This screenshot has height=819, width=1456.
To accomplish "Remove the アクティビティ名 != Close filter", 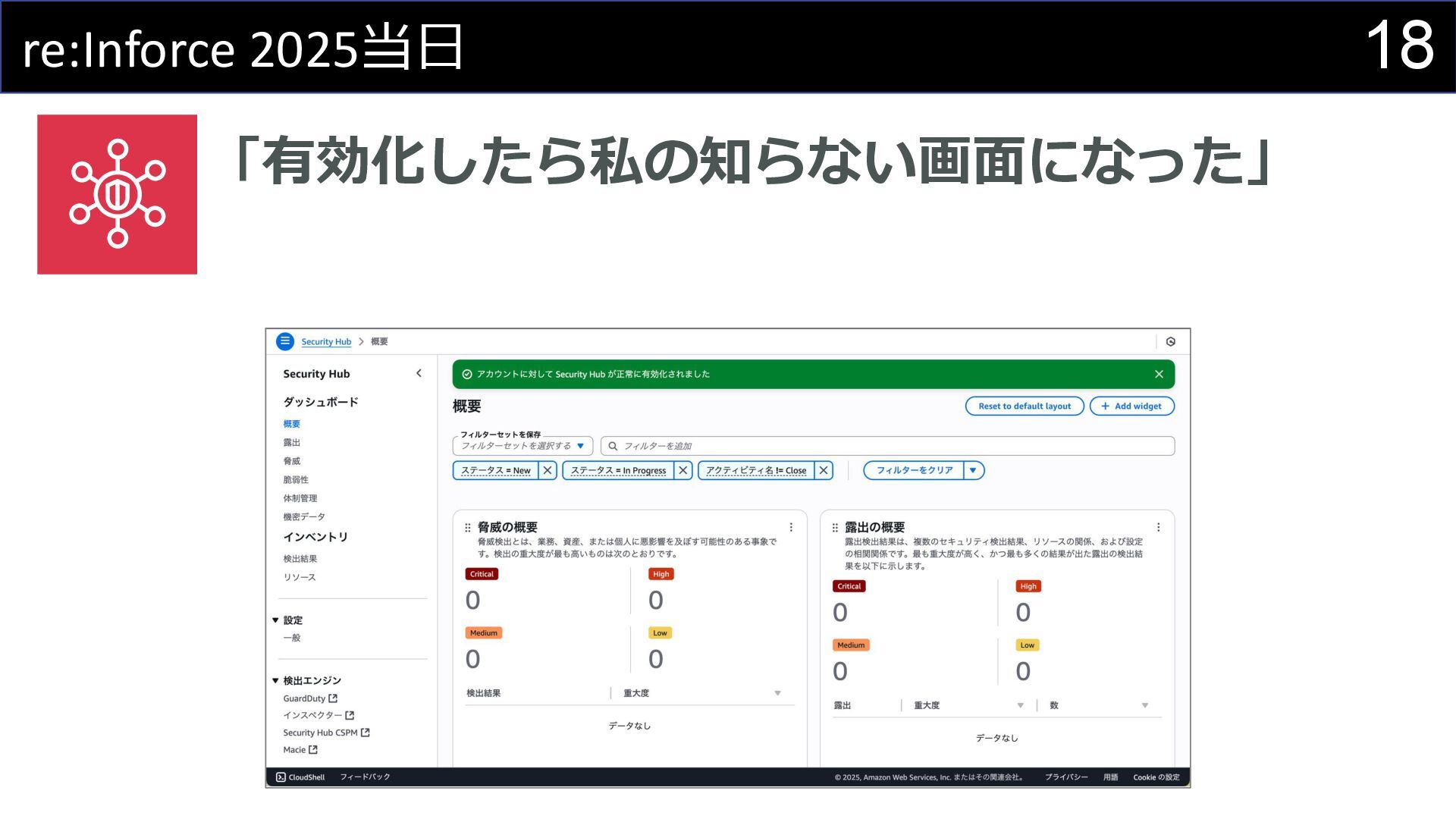I will pos(824,470).
